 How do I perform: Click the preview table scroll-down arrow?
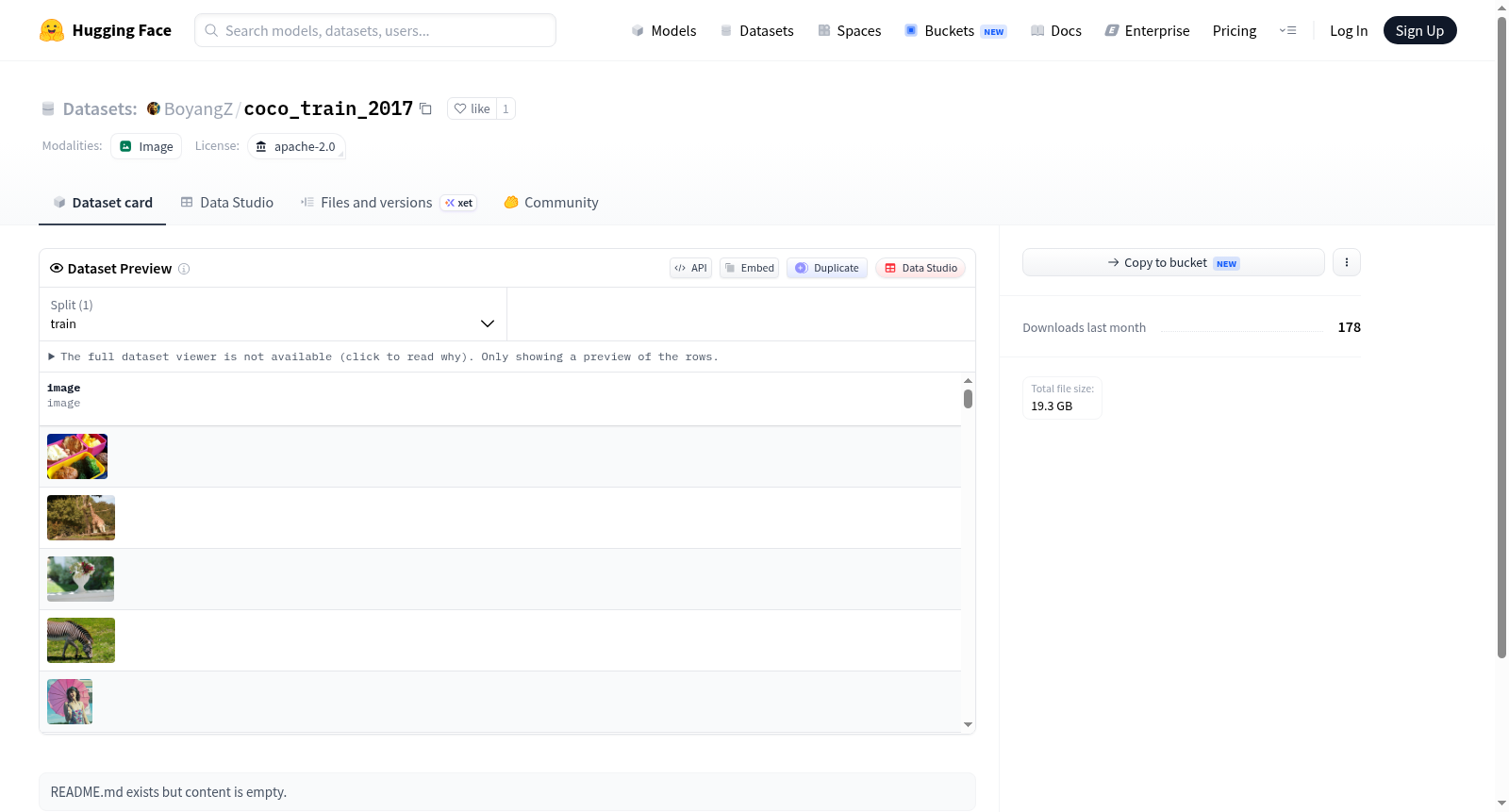tap(968, 725)
